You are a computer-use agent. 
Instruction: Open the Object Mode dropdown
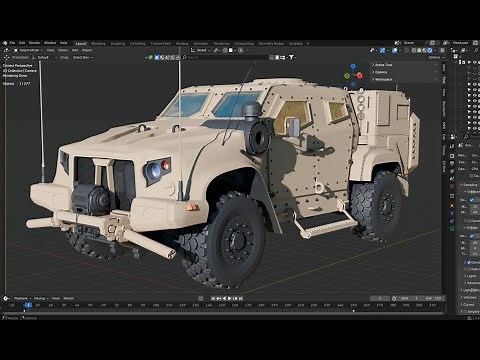28,50
